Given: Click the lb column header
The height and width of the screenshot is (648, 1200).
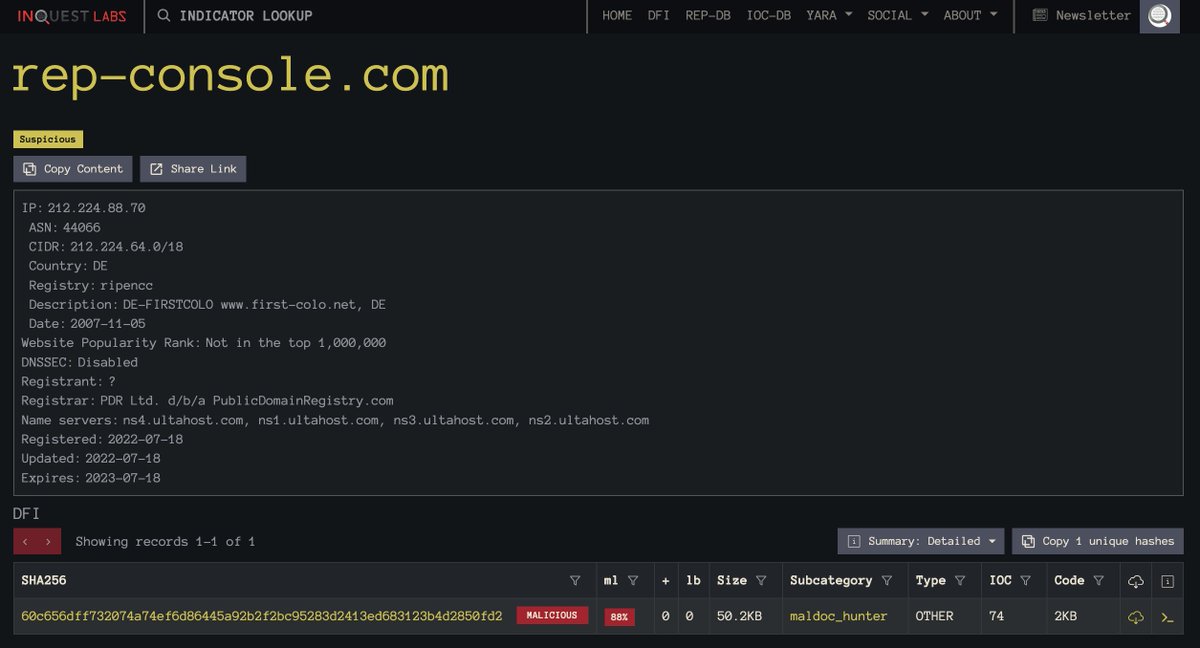Looking at the screenshot, I should 694,581.
